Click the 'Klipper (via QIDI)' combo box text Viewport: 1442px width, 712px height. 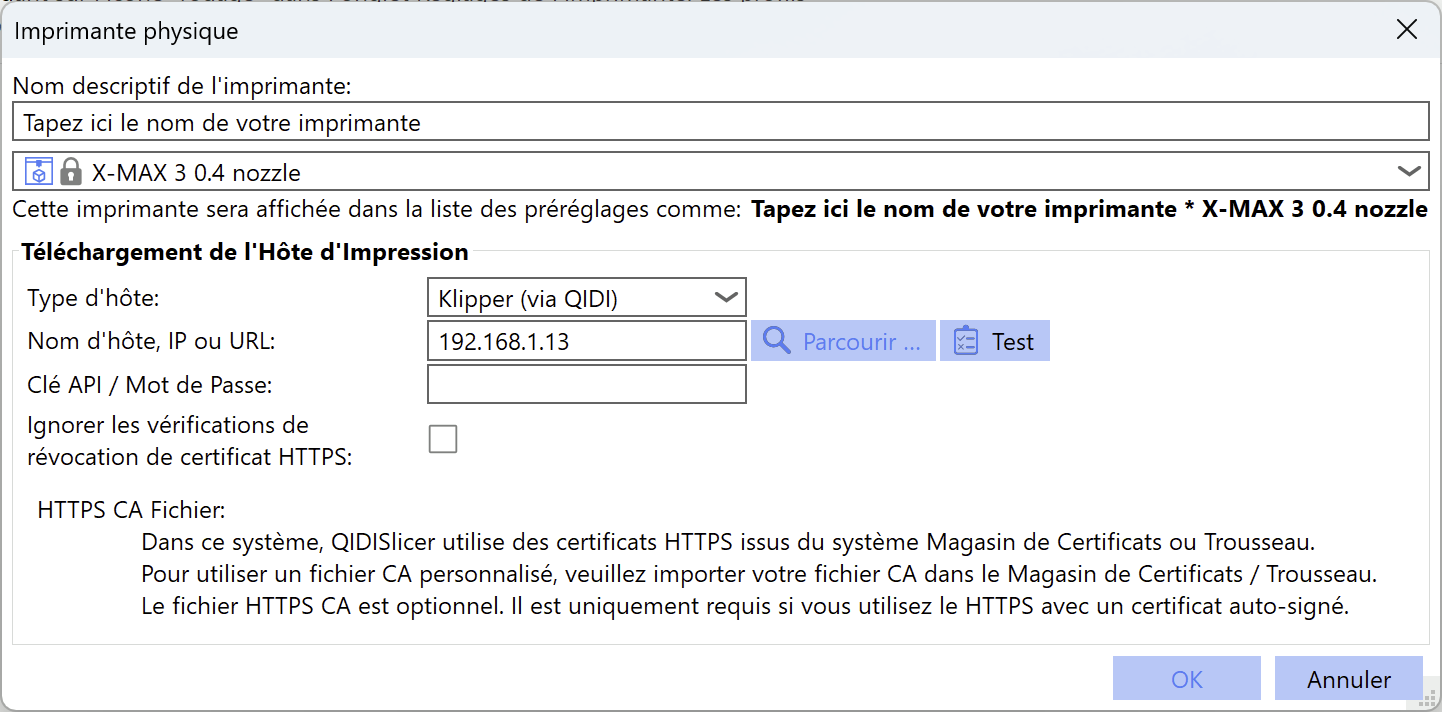point(528,297)
